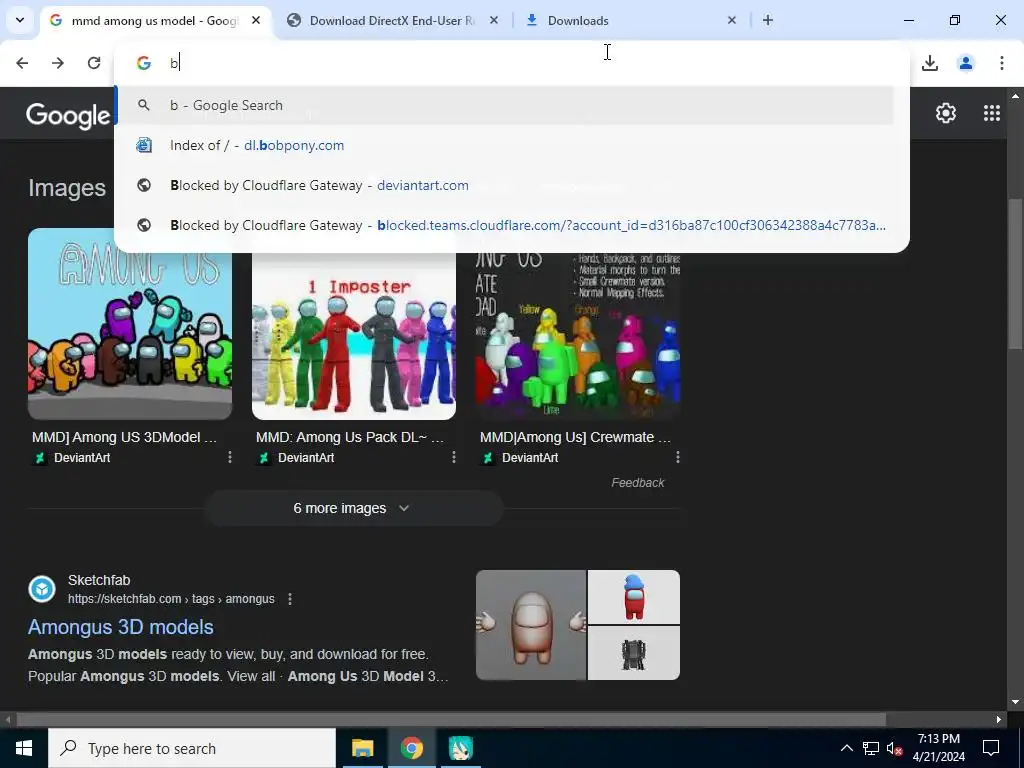
Task: Open the Windows Start menu
Action: click(24, 748)
